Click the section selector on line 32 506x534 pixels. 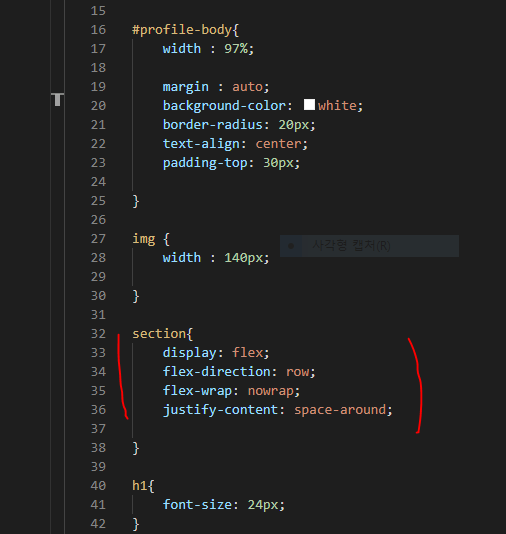[x=159, y=334]
